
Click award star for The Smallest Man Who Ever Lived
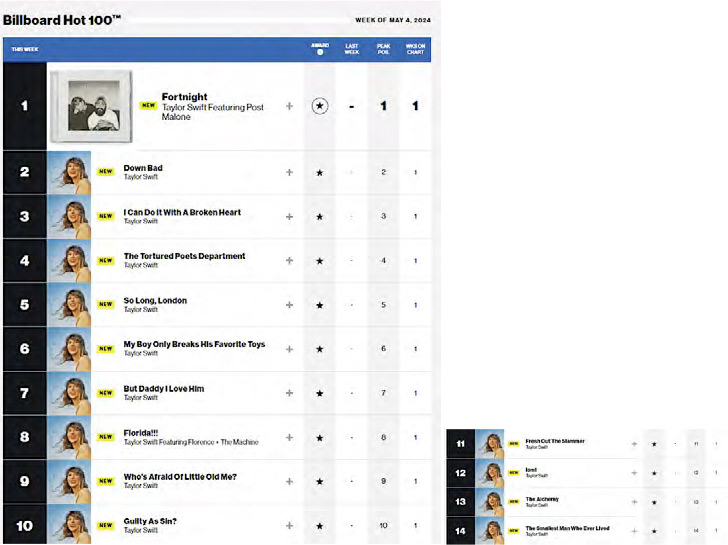[x=654, y=531]
